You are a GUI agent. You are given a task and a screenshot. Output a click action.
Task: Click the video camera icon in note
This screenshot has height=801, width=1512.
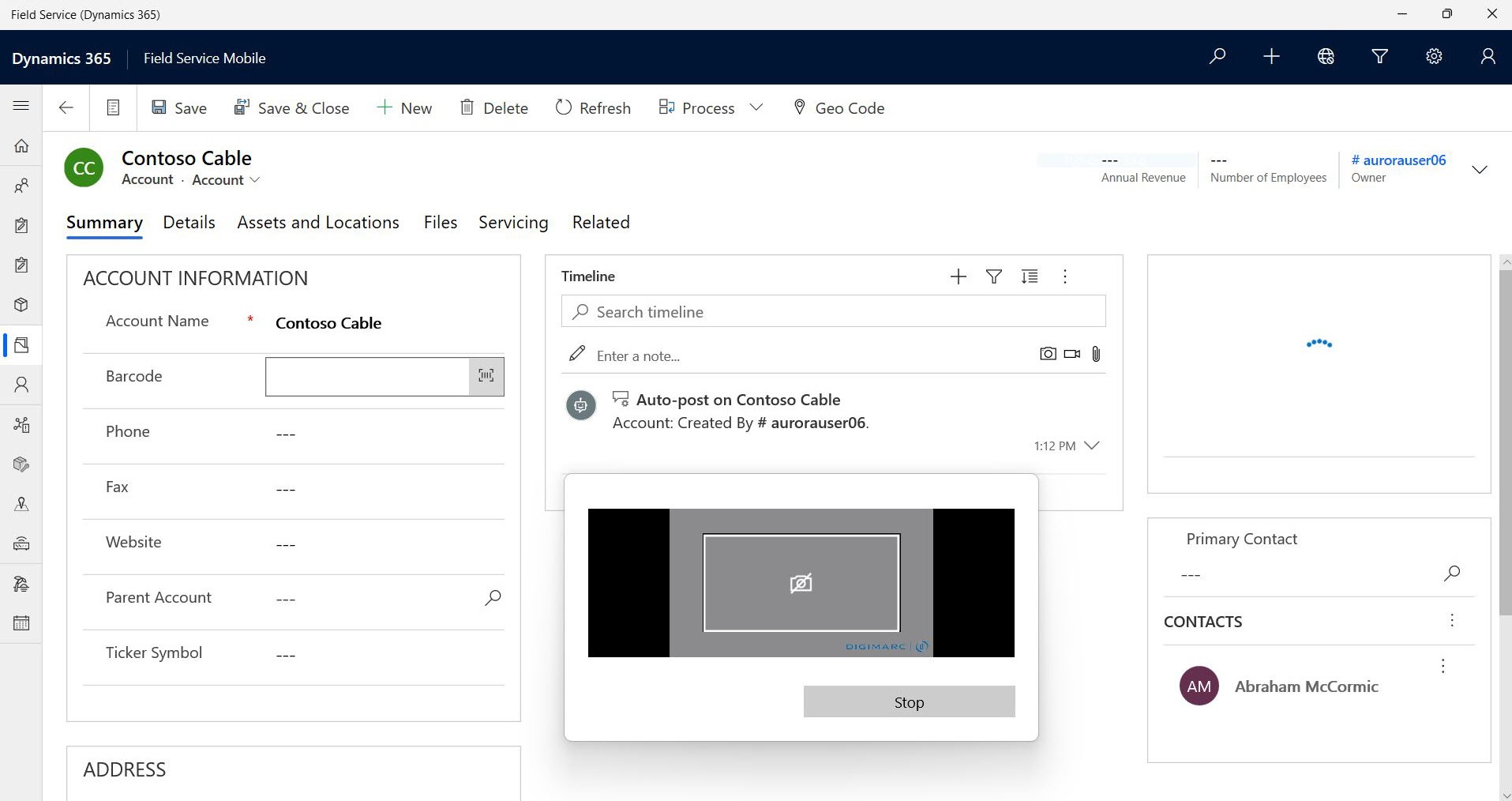[x=1072, y=354]
